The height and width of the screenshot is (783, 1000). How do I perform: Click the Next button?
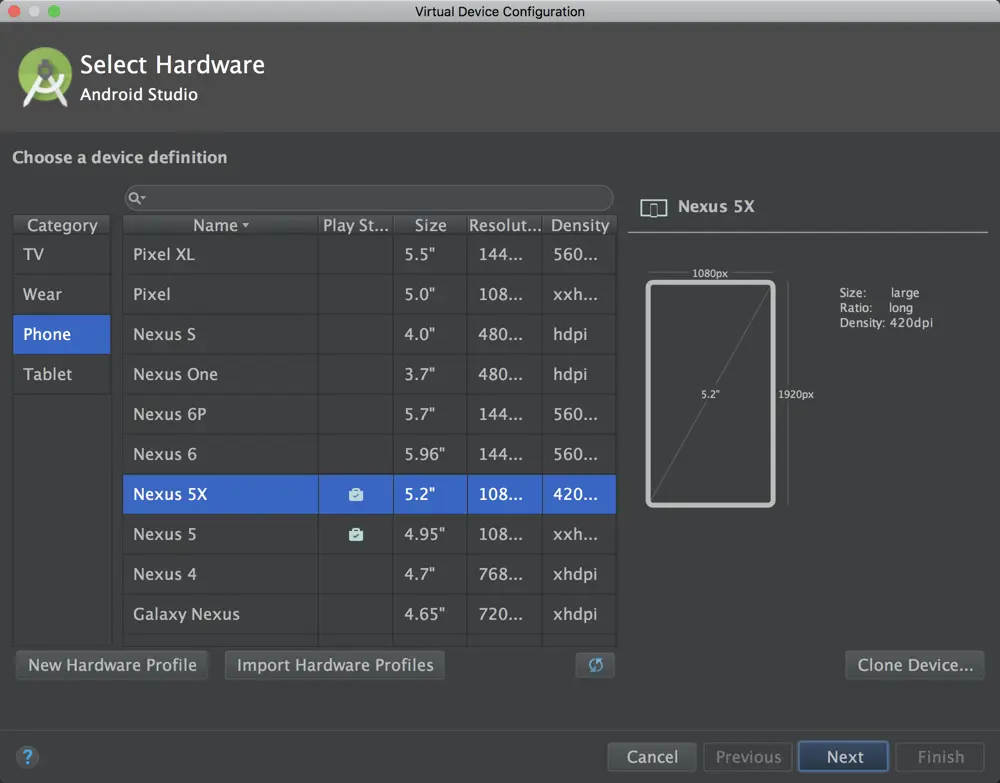tap(844, 757)
